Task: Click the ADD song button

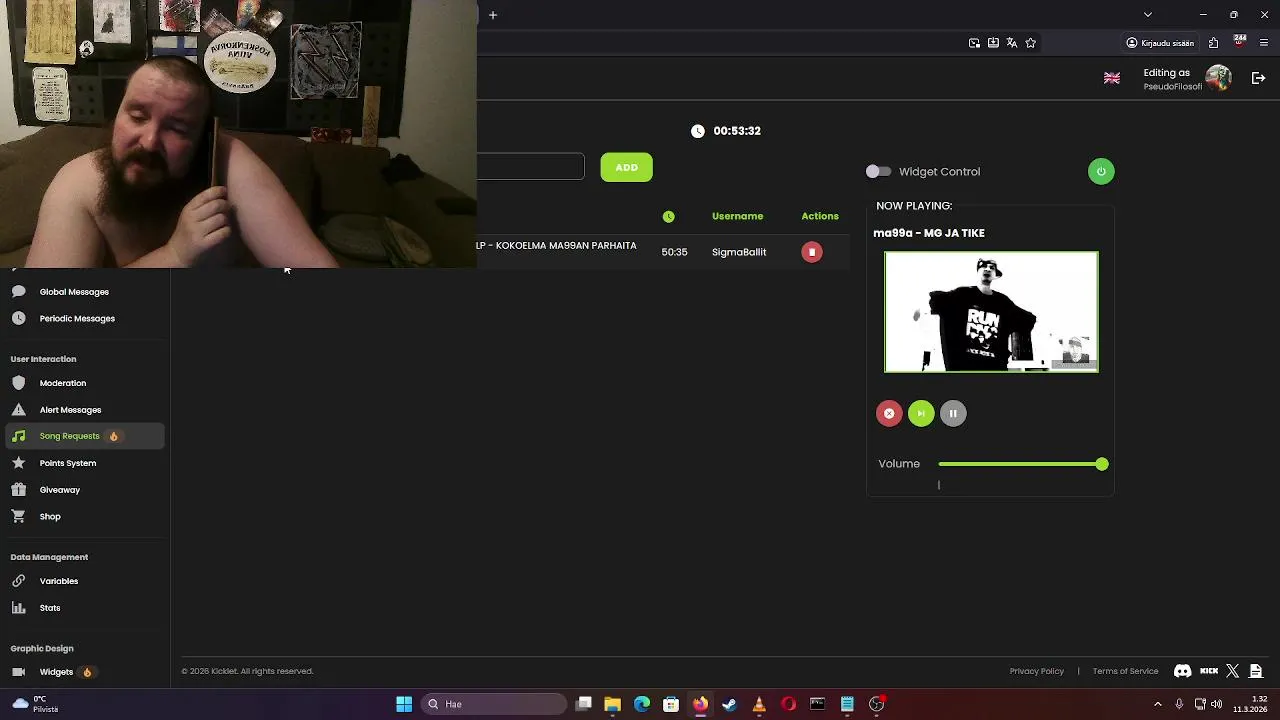Action: 627,168
